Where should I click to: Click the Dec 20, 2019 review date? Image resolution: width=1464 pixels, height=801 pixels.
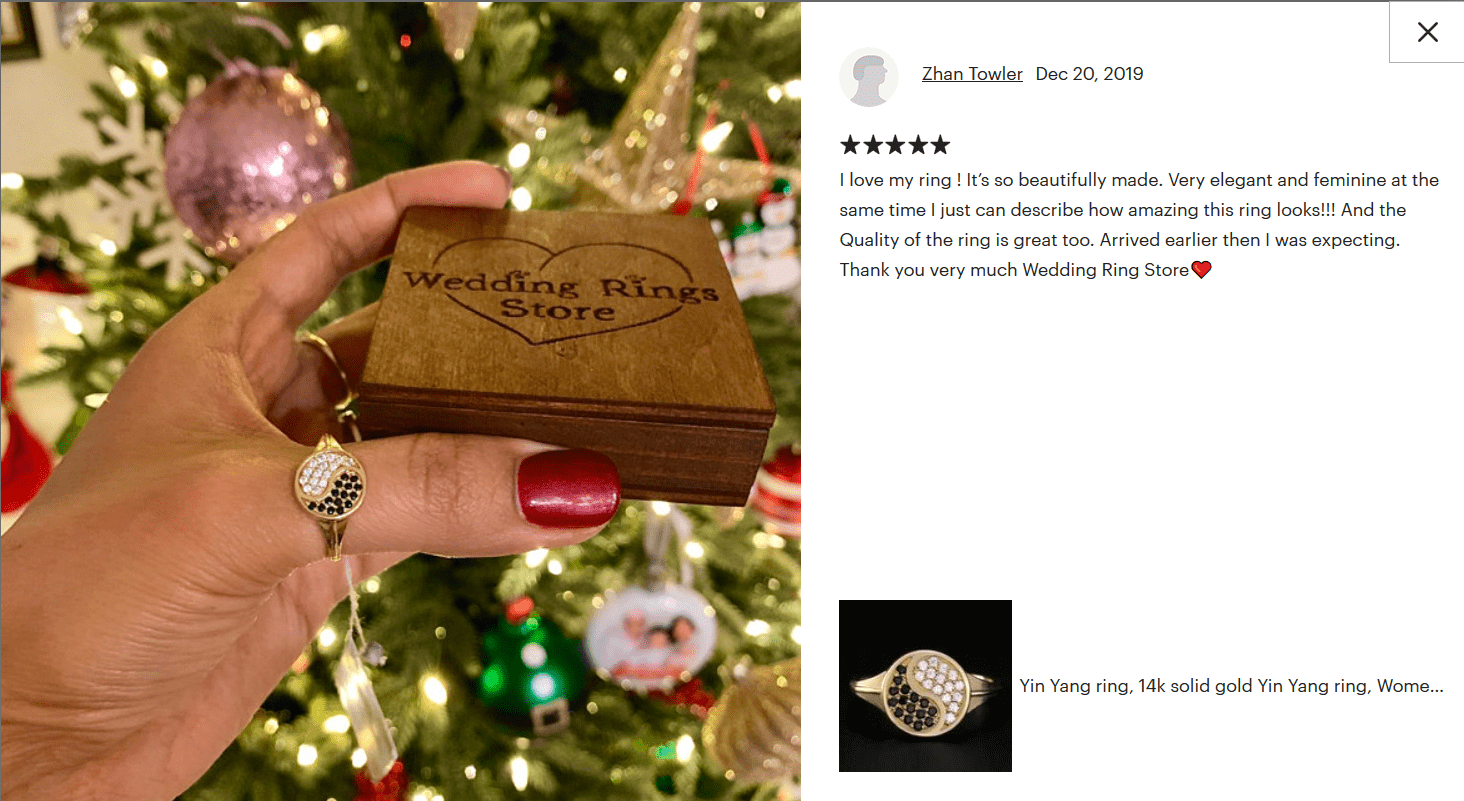pyautogui.click(x=1089, y=74)
